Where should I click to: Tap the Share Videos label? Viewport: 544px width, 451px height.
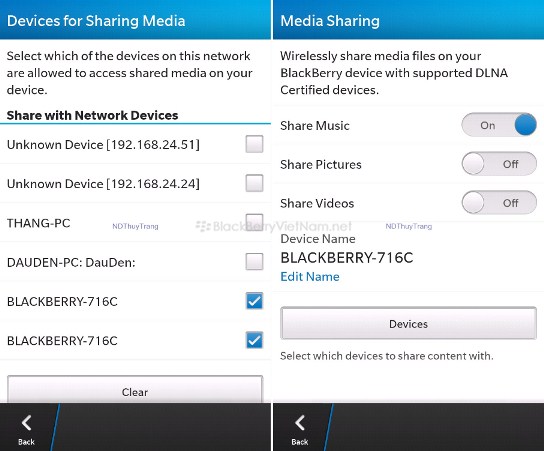tap(317, 203)
